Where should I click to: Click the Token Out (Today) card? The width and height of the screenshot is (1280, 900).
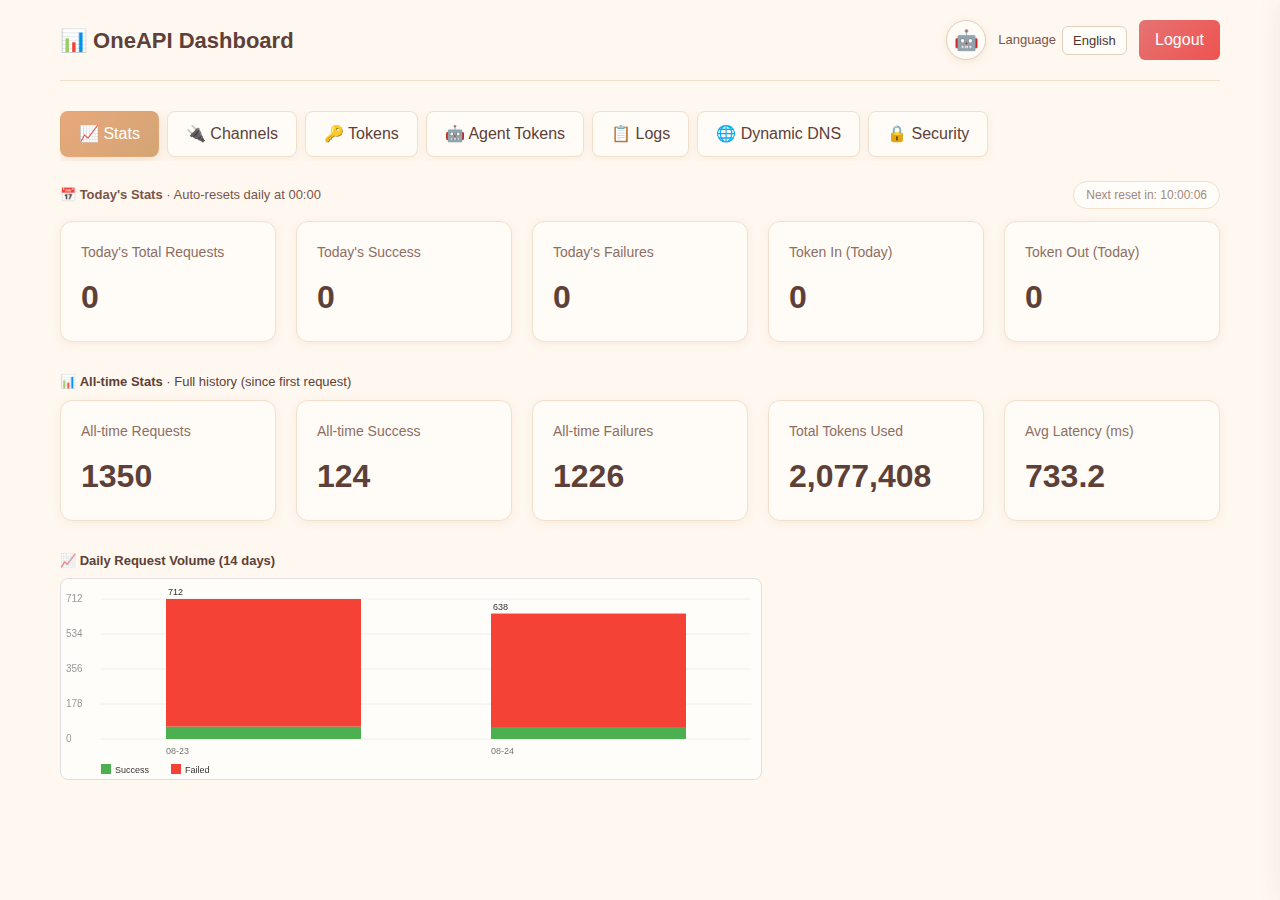1112,282
